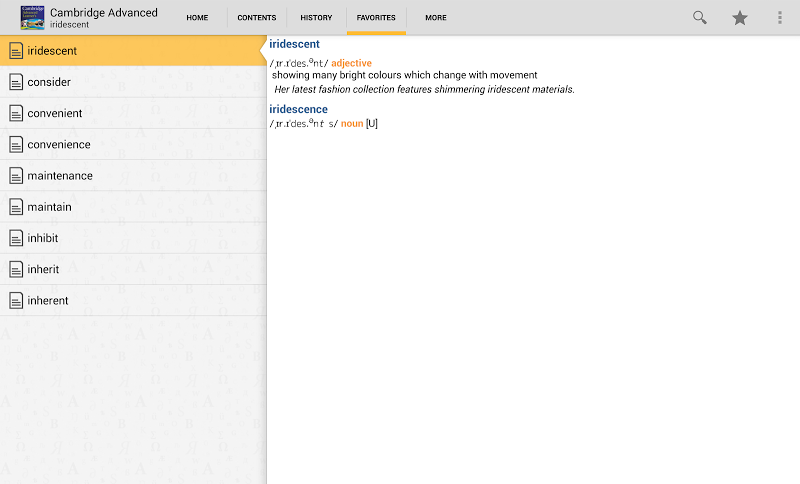Select the FAVORITES tab
The height and width of the screenshot is (484, 800).
click(376, 18)
